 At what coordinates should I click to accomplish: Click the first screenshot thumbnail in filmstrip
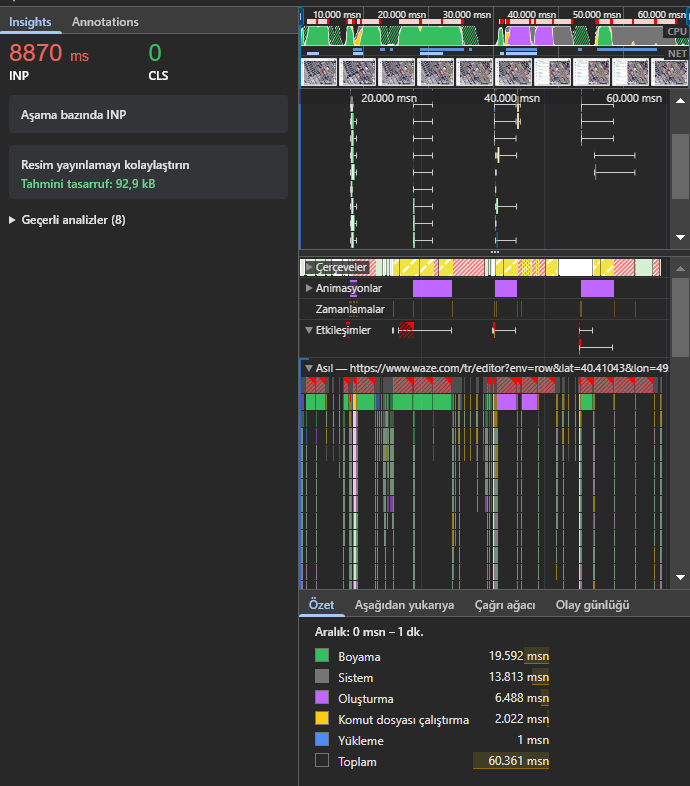pos(319,72)
